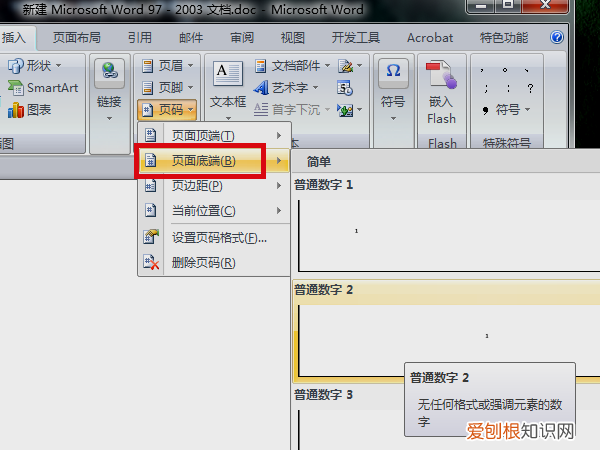Open the 链接 hyperlink button

tap(109, 90)
